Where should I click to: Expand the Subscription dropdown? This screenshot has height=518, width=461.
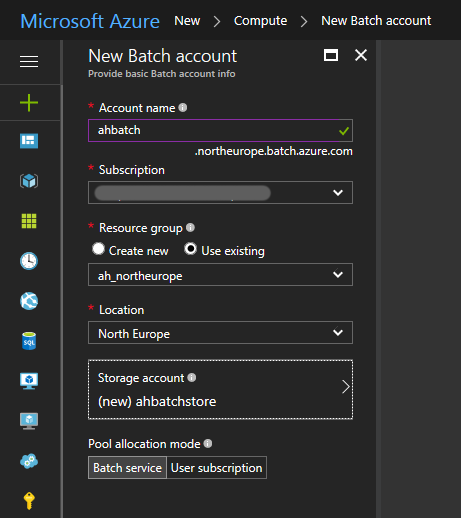(220, 192)
